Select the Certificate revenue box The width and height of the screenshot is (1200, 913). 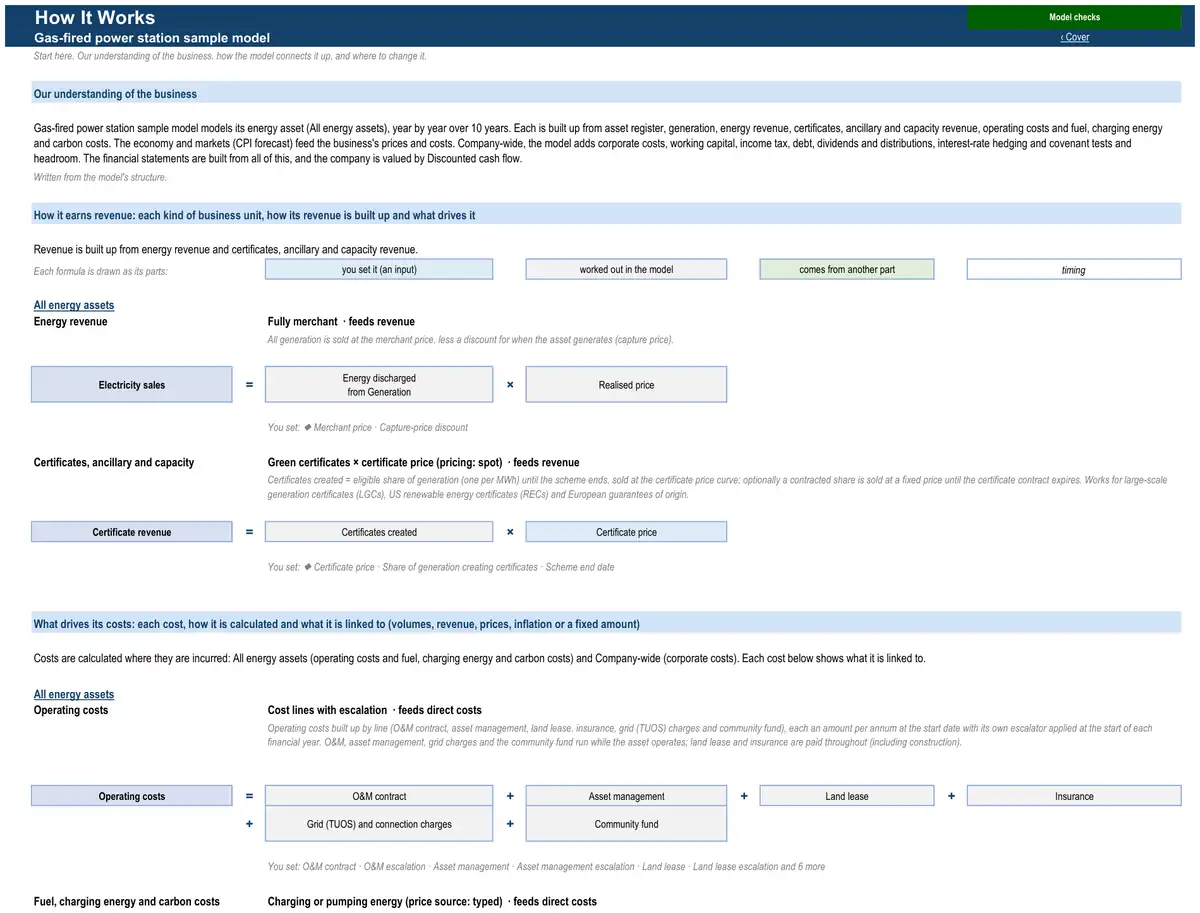pos(132,532)
